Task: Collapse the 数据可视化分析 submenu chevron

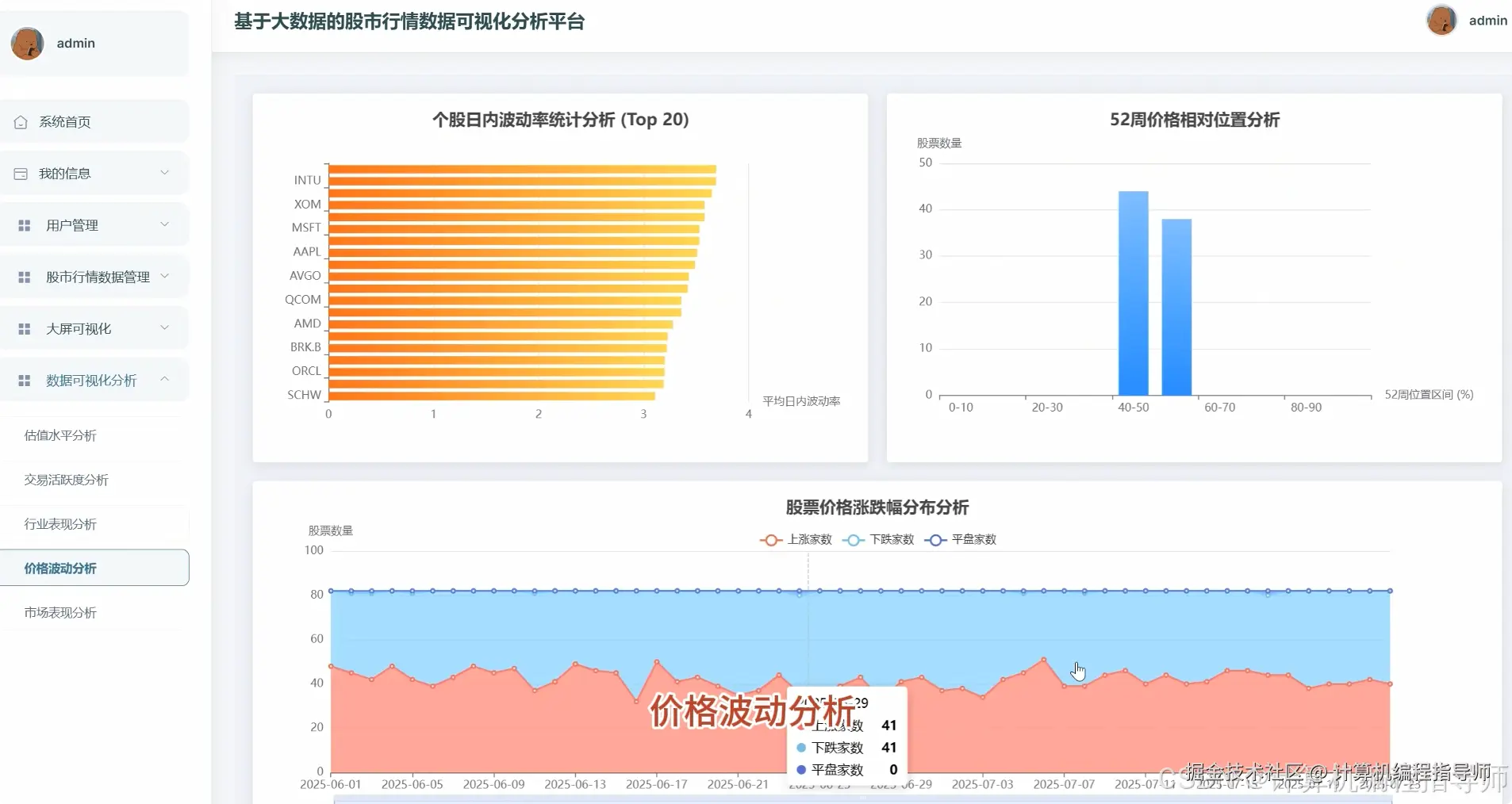Action: pos(165,379)
